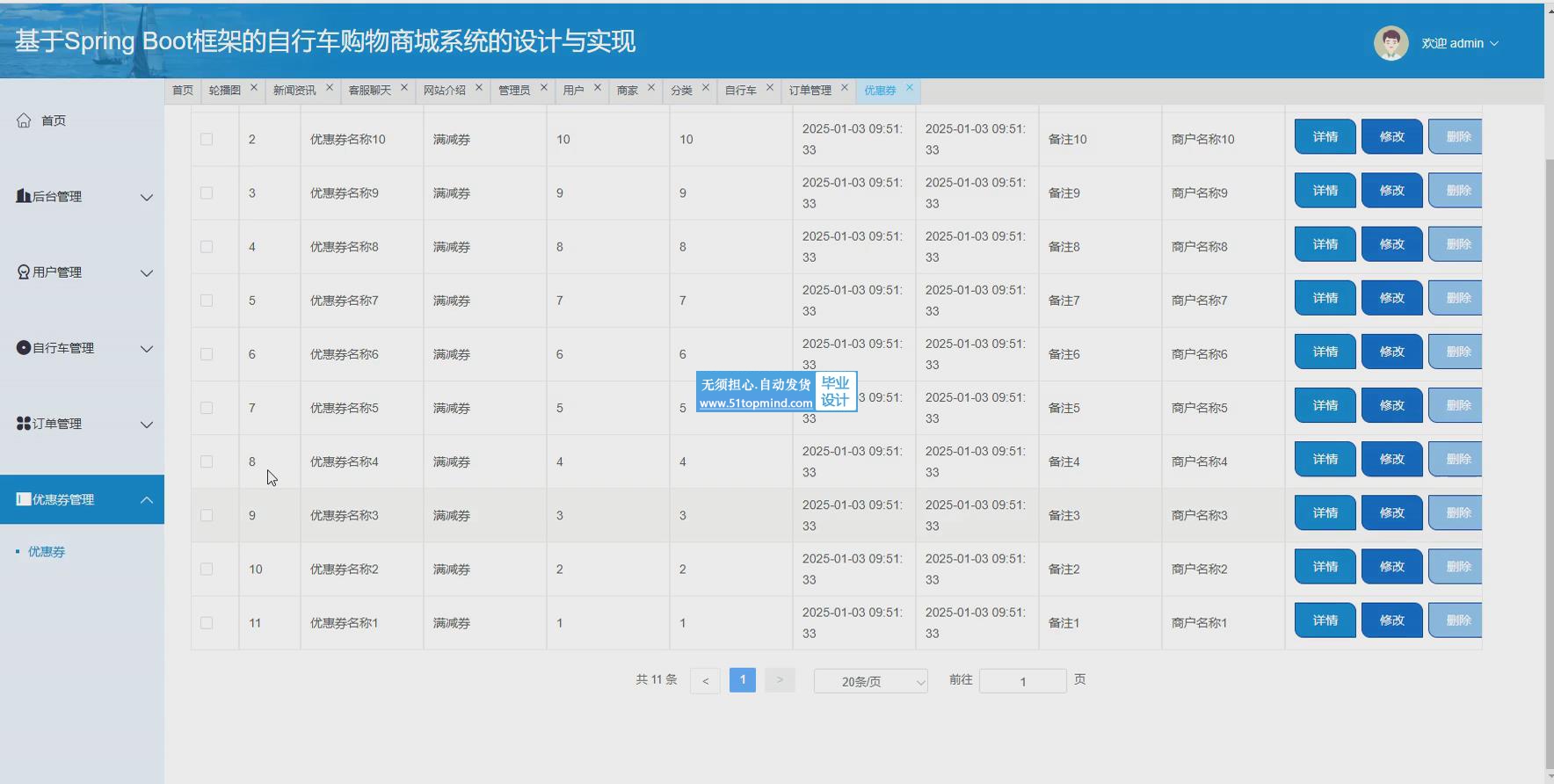Click the 前往 page number input field
1554x784 pixels.
pos(1022,681)
